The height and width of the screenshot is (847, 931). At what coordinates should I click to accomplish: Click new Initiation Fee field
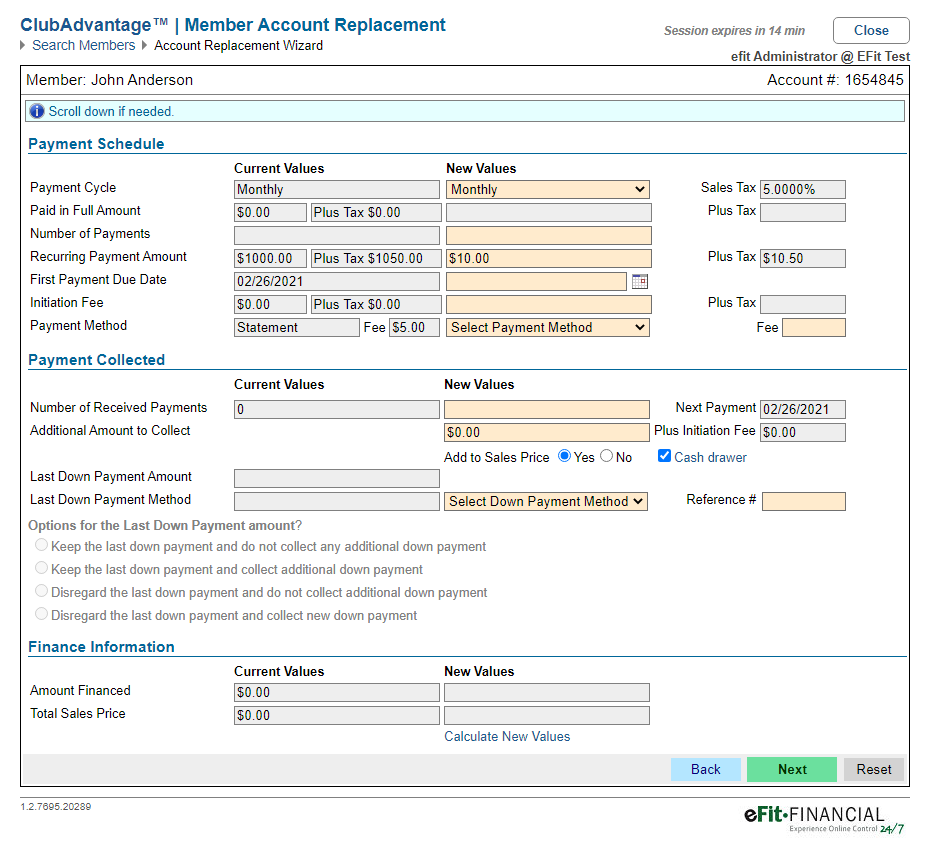[549, 304]
